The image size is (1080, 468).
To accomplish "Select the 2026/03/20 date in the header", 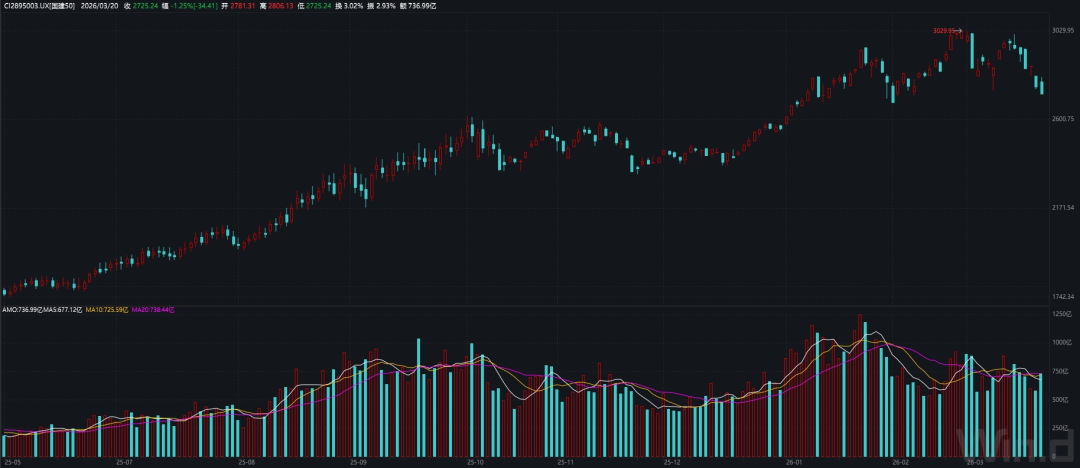I will click(99, 6).
